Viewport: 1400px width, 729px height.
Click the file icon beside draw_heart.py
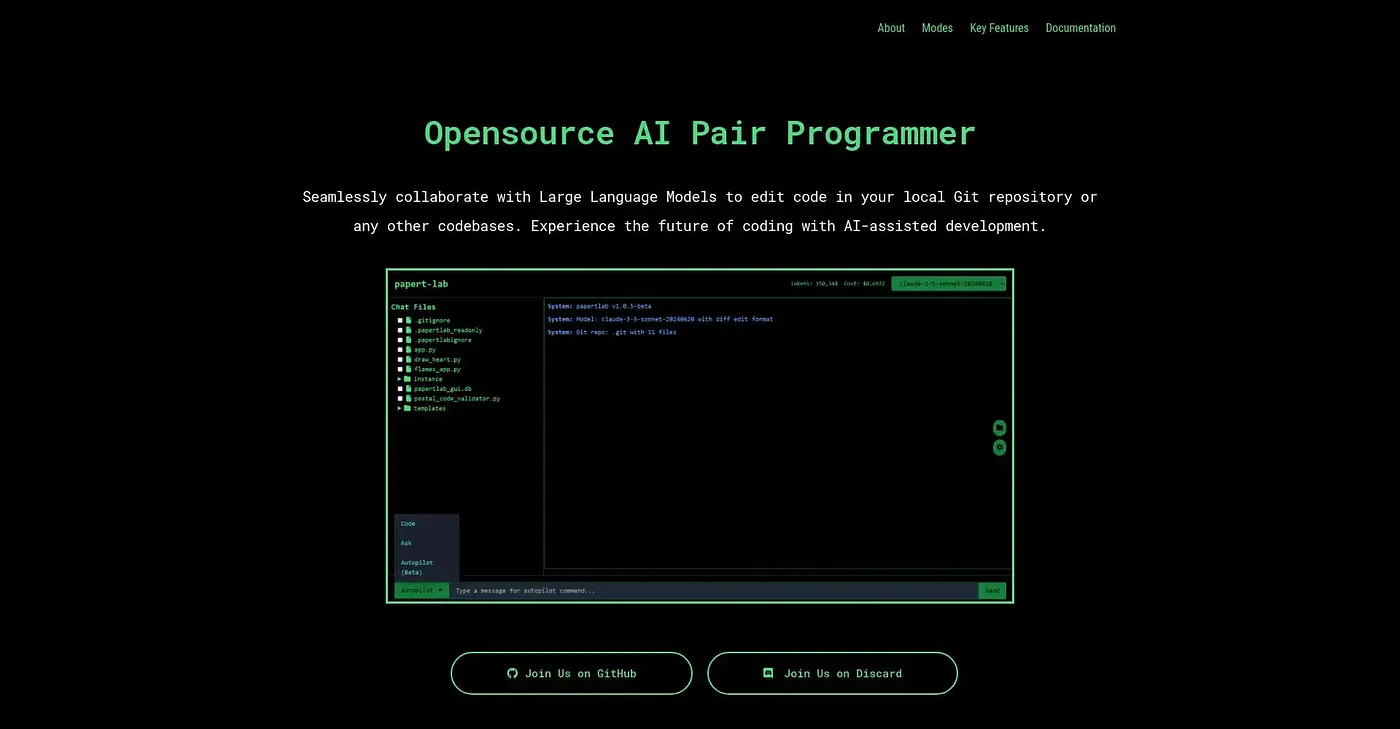[x=408, y=359]
